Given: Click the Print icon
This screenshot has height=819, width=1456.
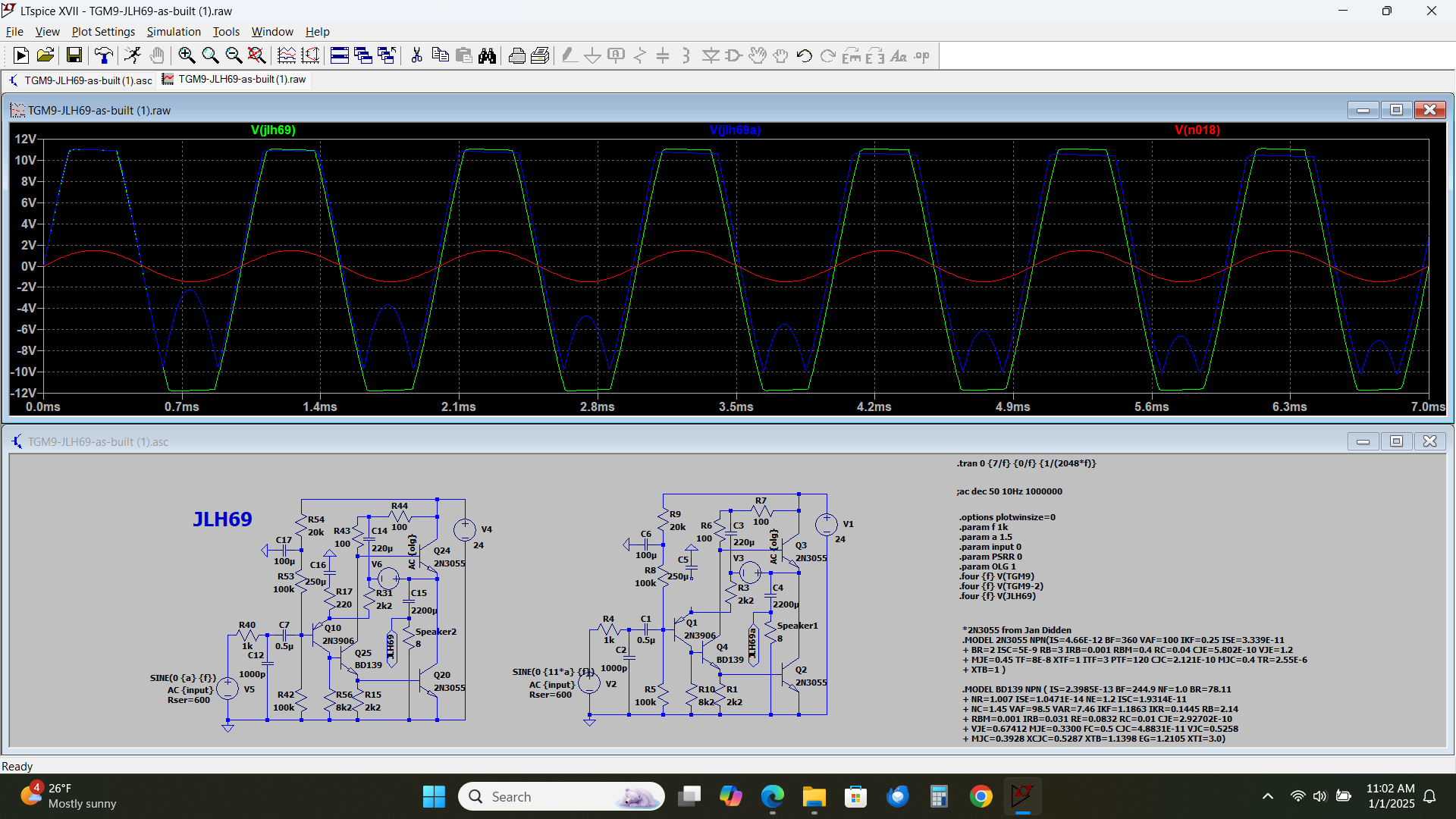Looking at the screenshot, I should click(x=516, y=55).
